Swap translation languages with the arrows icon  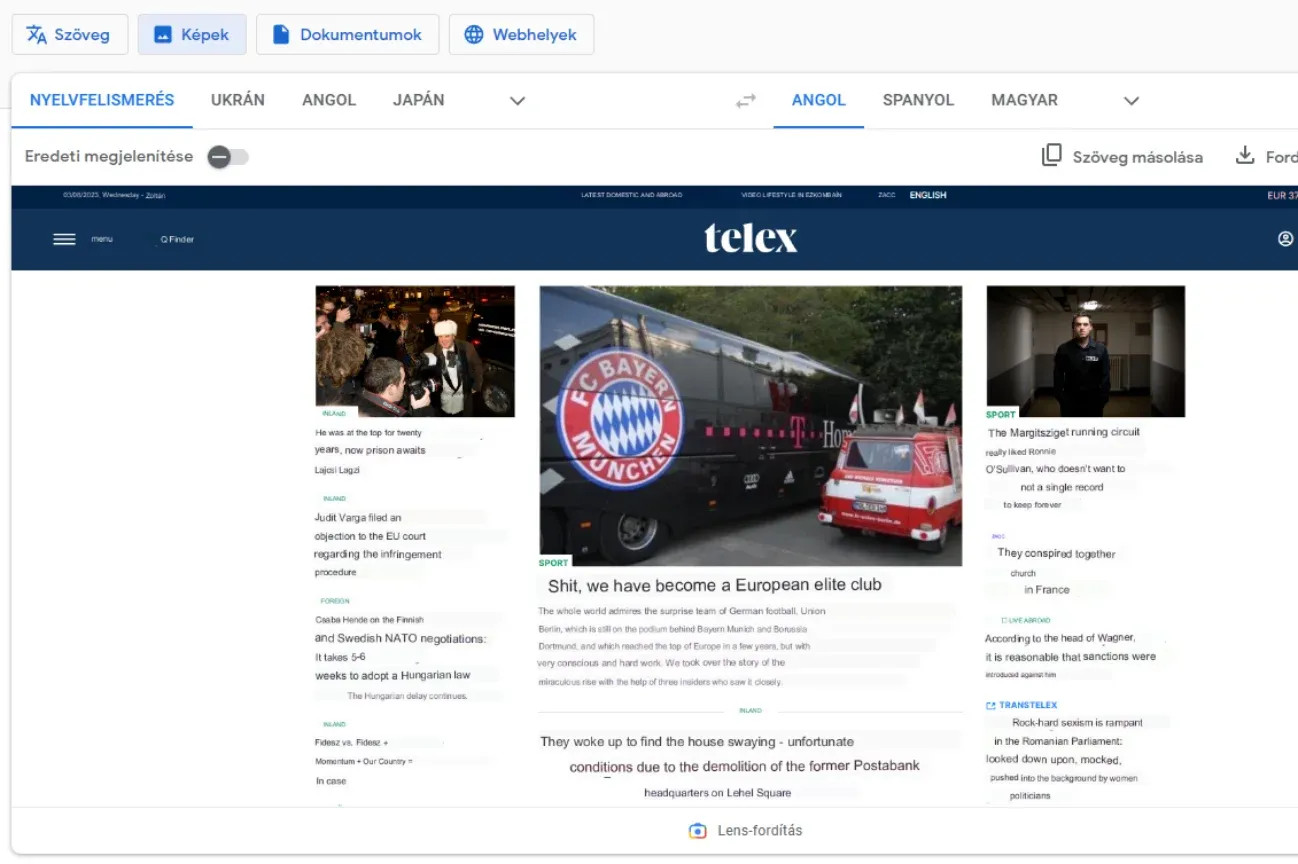pyautogui.click(x=744, y=100)
